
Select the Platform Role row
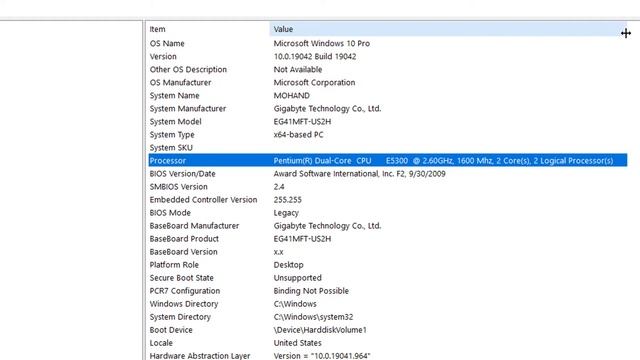coord(174,265)
